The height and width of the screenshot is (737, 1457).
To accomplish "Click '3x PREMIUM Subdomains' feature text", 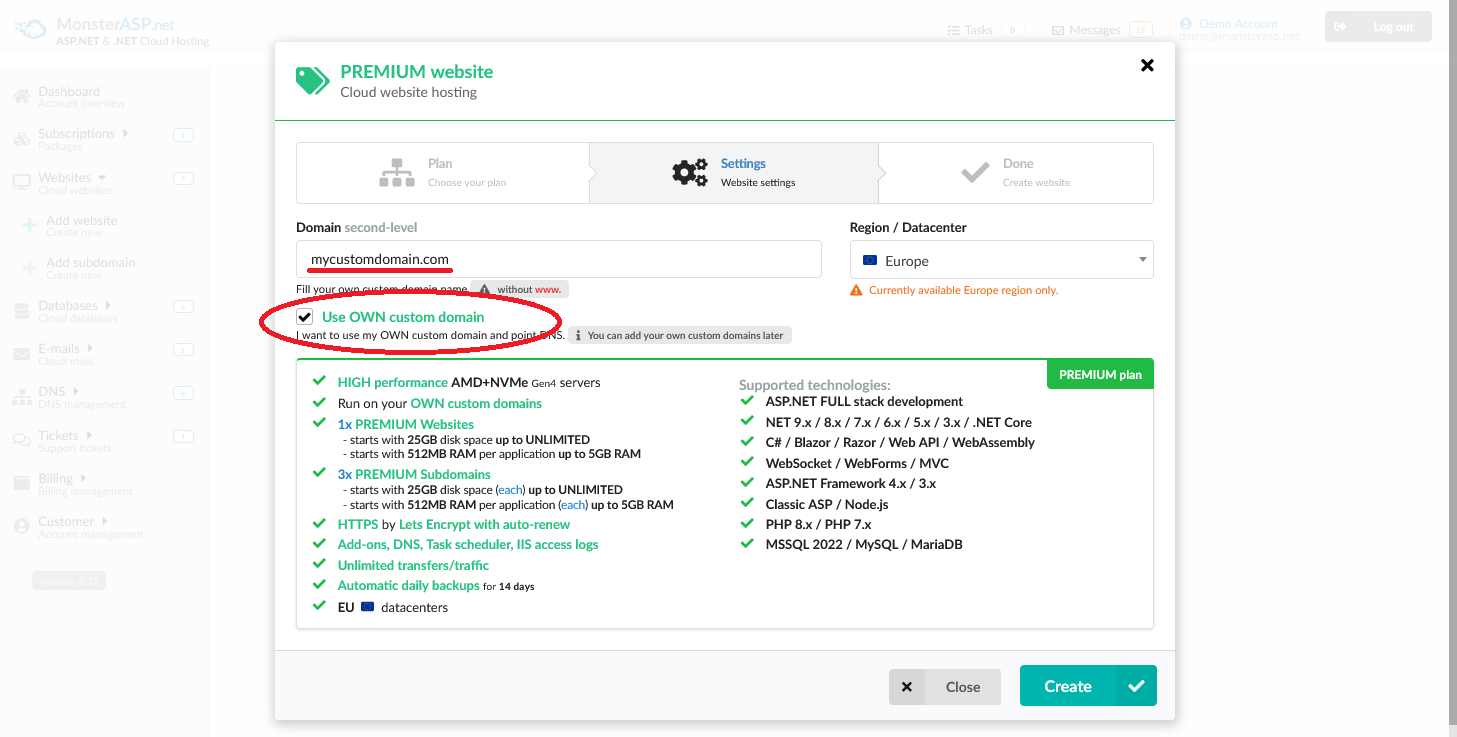I will pos(414,474).
